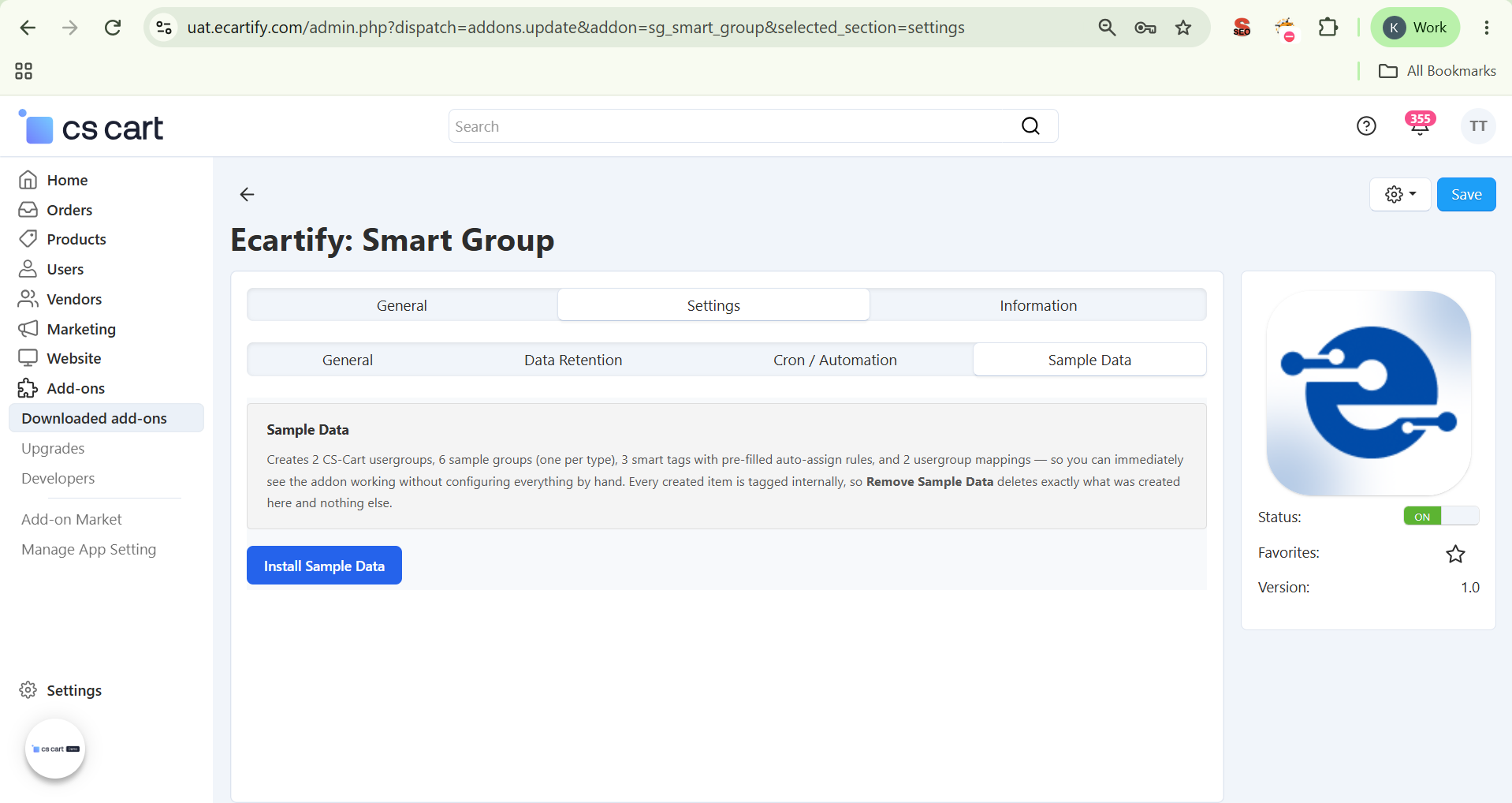Click the round cs cart demo badge
This screenshot has width=1512, height=803.
tap(55, 749)
